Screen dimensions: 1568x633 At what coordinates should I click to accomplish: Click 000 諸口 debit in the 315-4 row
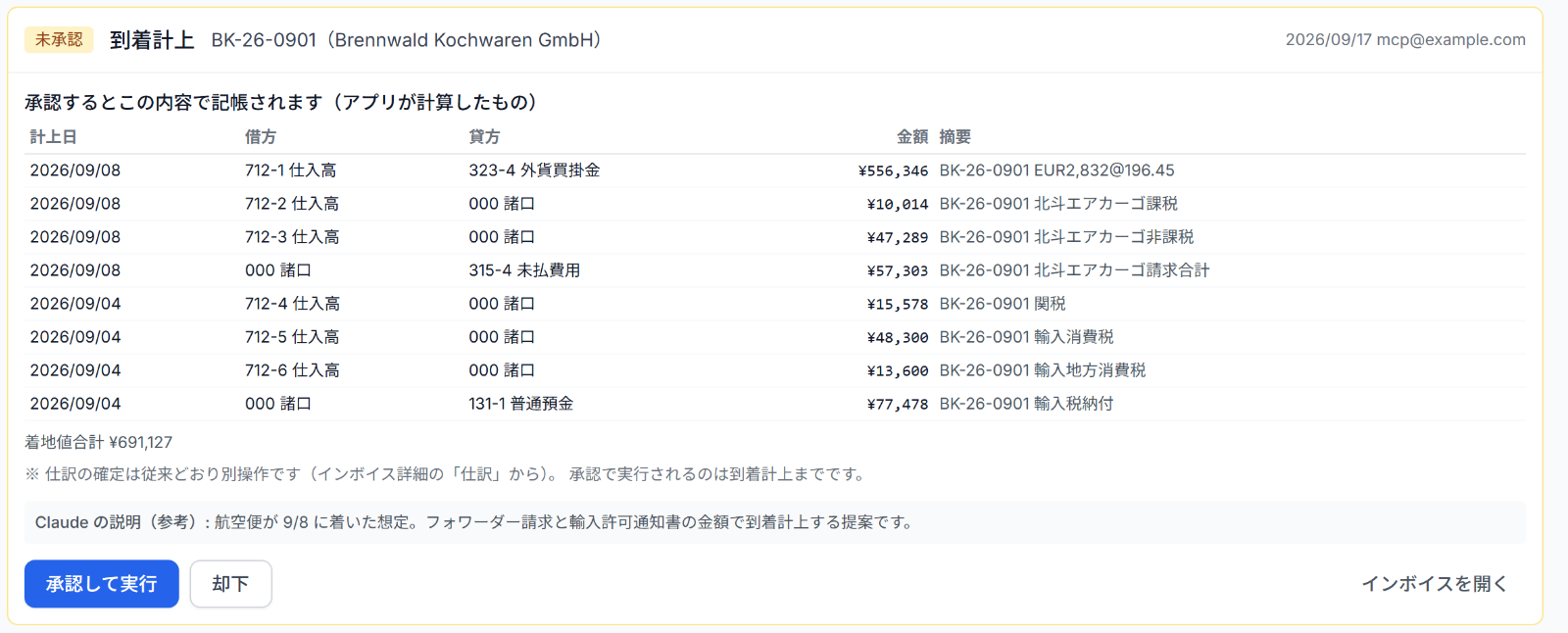[x=278, y=270]
